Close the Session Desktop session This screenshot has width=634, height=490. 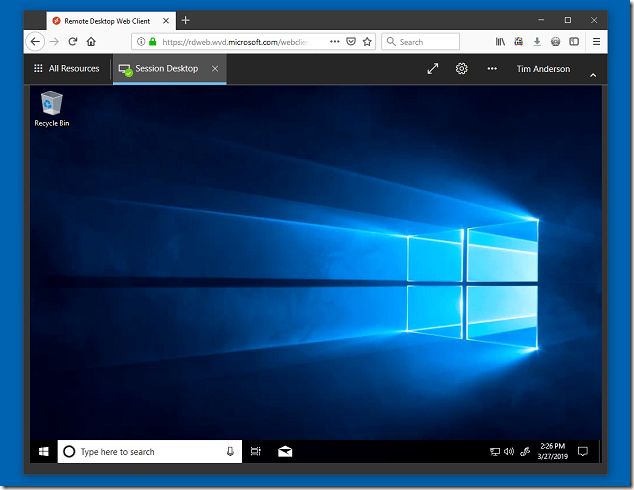[x=215, y=69]
